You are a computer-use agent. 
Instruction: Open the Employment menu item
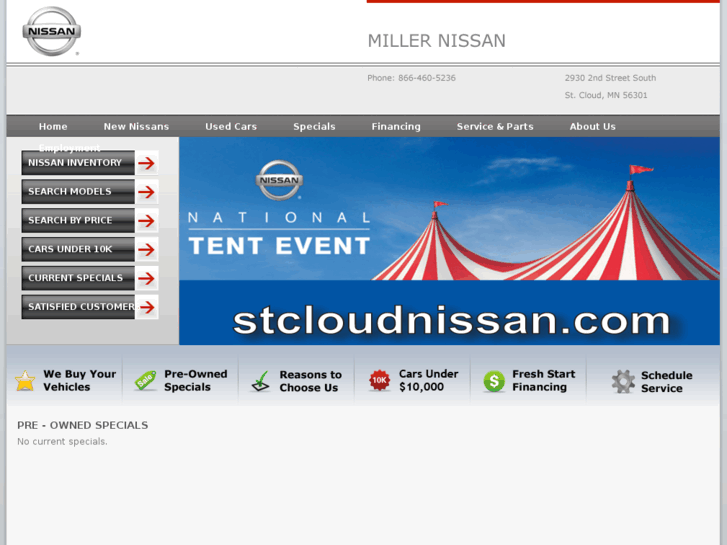(70, 147)
